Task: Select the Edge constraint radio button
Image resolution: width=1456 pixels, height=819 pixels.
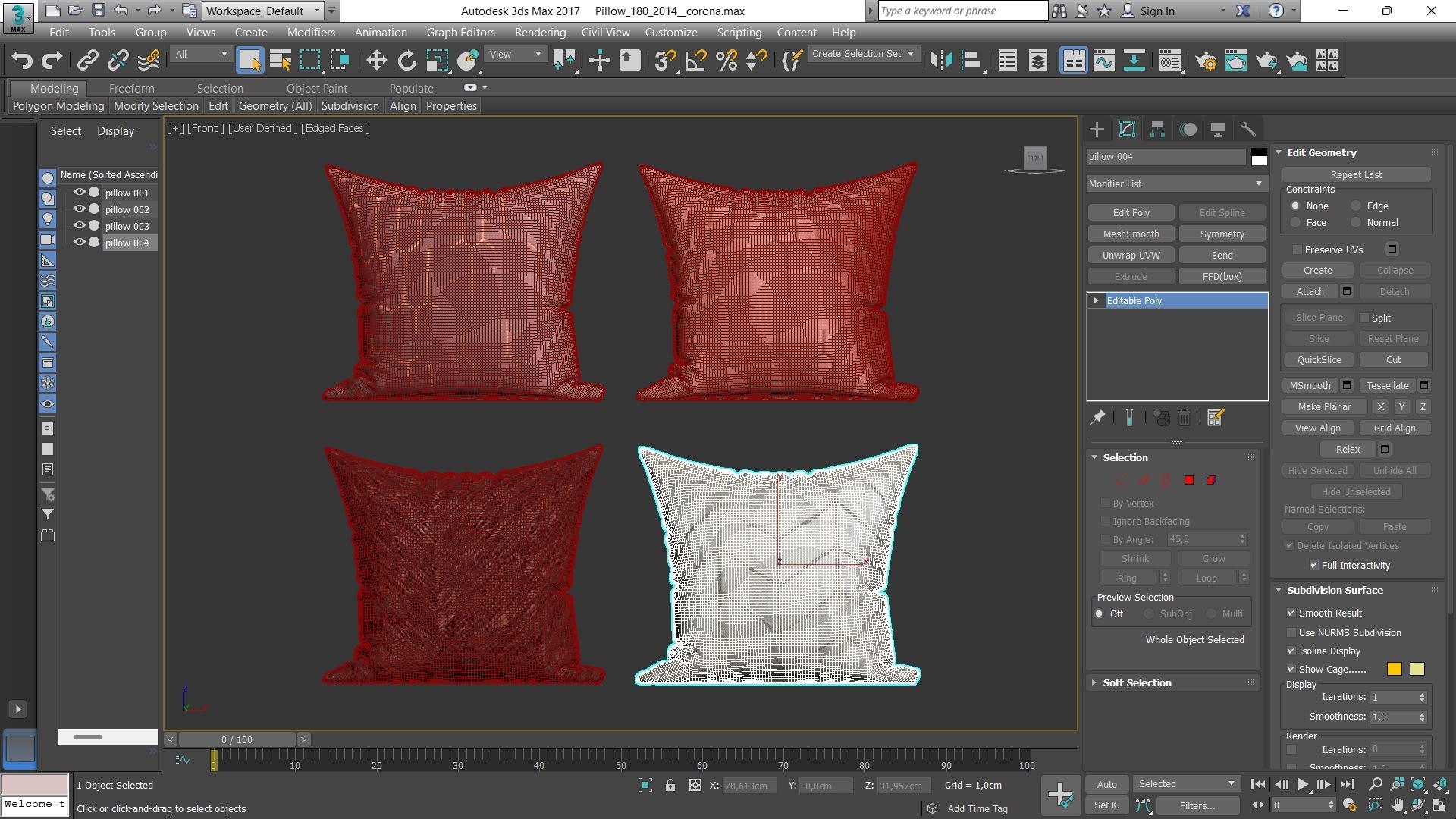Action: coord(1356,206)
